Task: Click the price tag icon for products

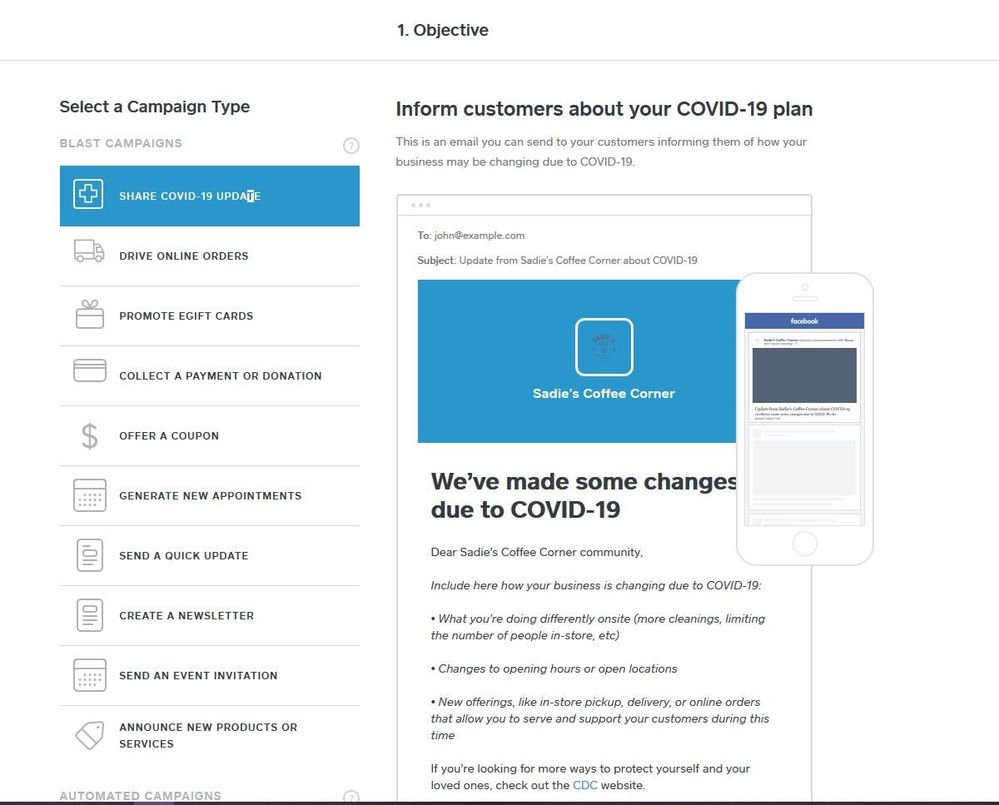Action: (89, 735)
